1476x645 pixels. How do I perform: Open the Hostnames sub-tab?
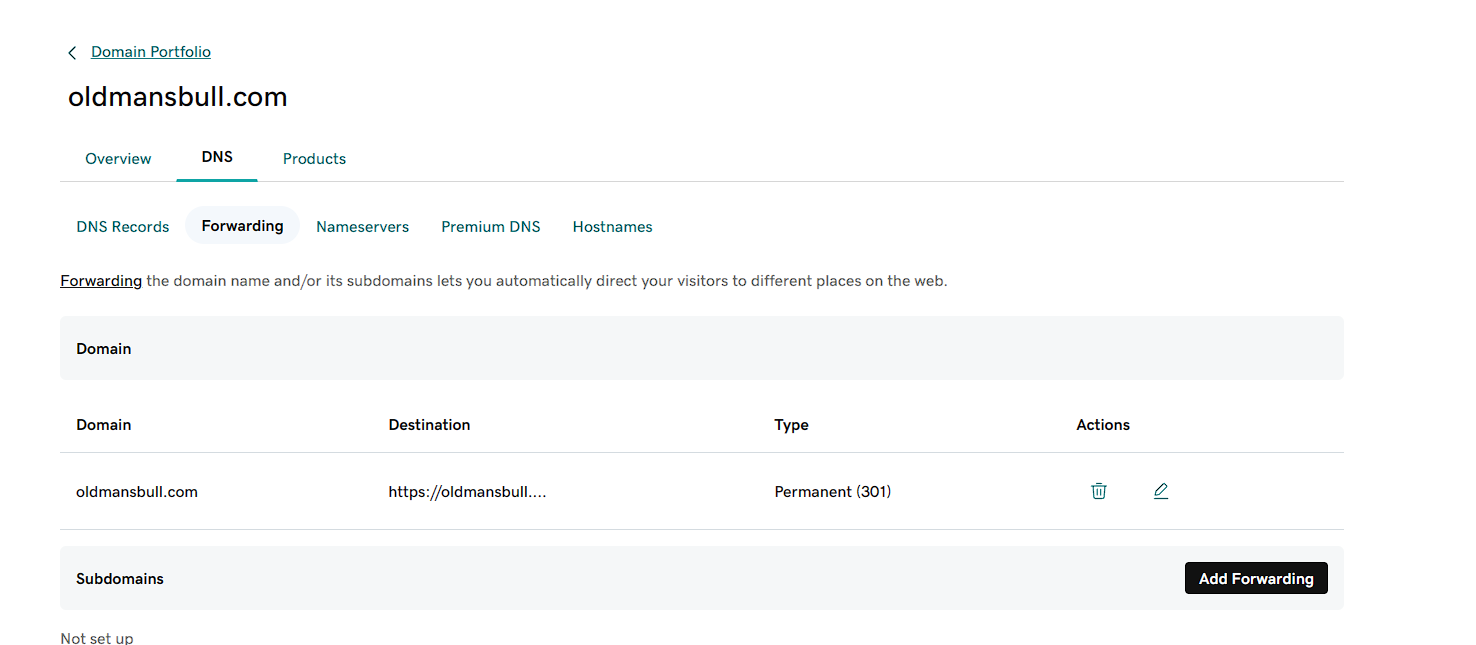[612, 227]
